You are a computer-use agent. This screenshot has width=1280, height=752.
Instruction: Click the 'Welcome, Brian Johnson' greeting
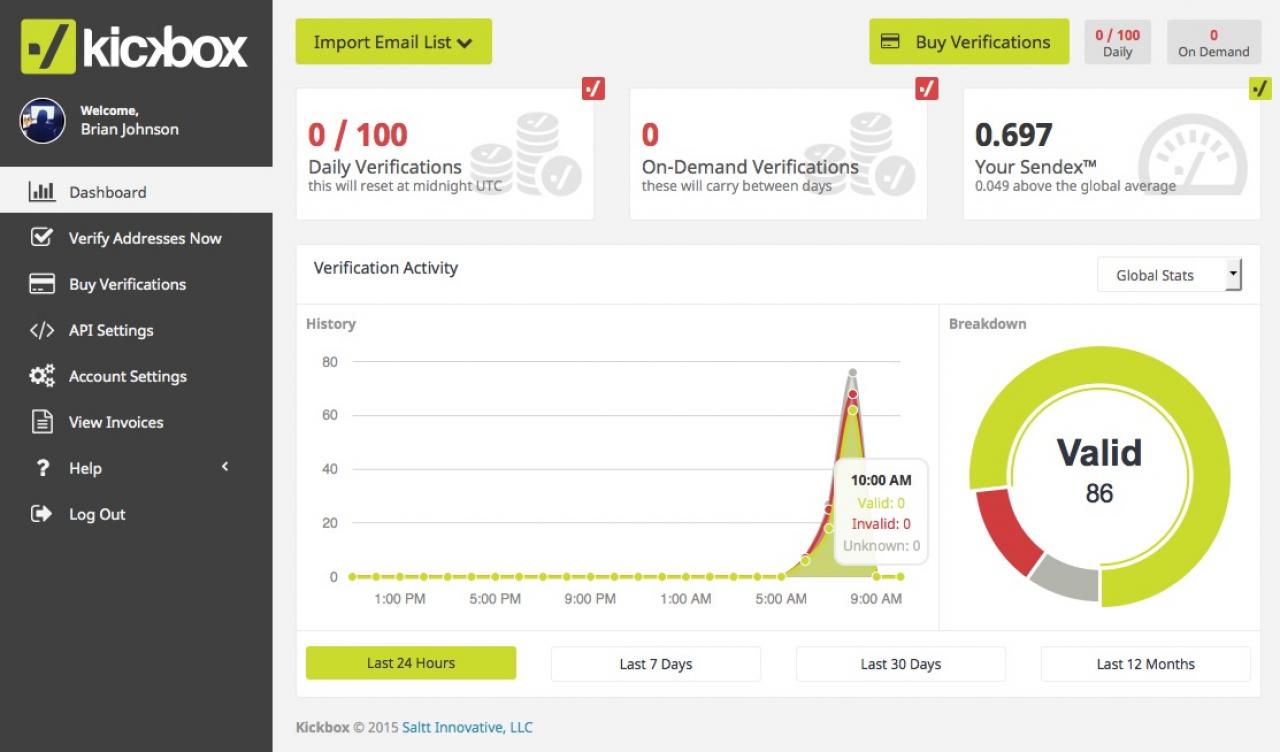(130, 120)
